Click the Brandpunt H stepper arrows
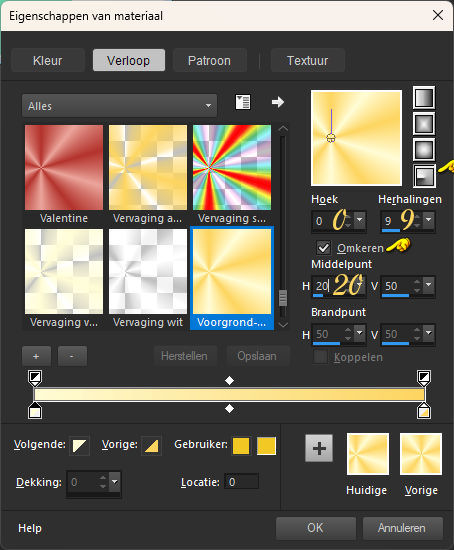The width and height of the screenshot is (454, 550). pos(348,334)
